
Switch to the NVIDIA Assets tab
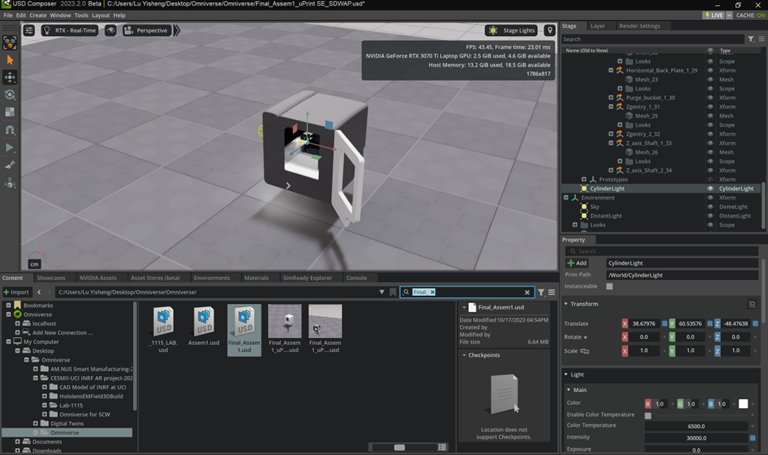[98, 278]
